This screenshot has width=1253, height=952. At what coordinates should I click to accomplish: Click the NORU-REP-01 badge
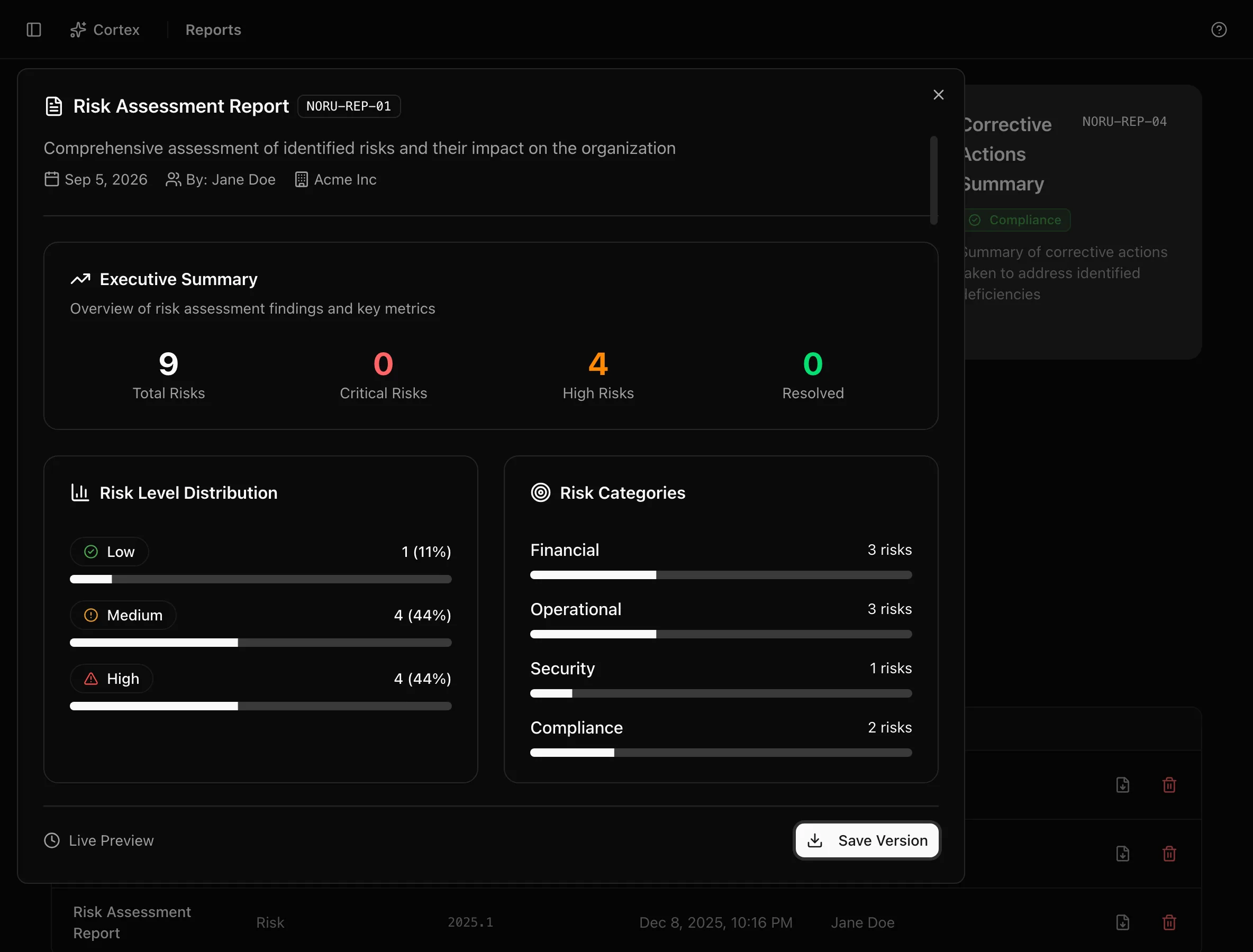tap(349, 106)
